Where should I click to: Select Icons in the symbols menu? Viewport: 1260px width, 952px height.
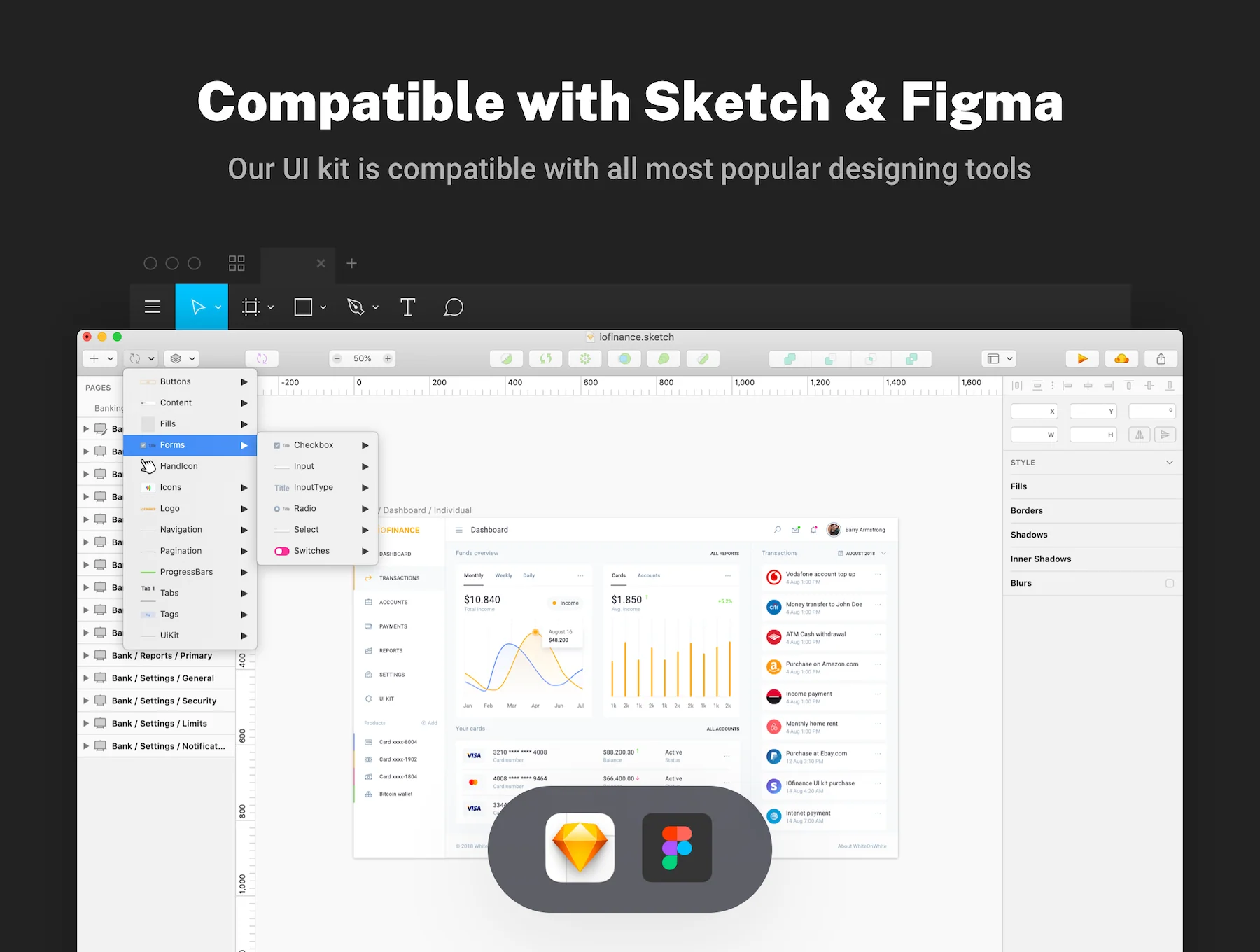(x=190, y=487)
